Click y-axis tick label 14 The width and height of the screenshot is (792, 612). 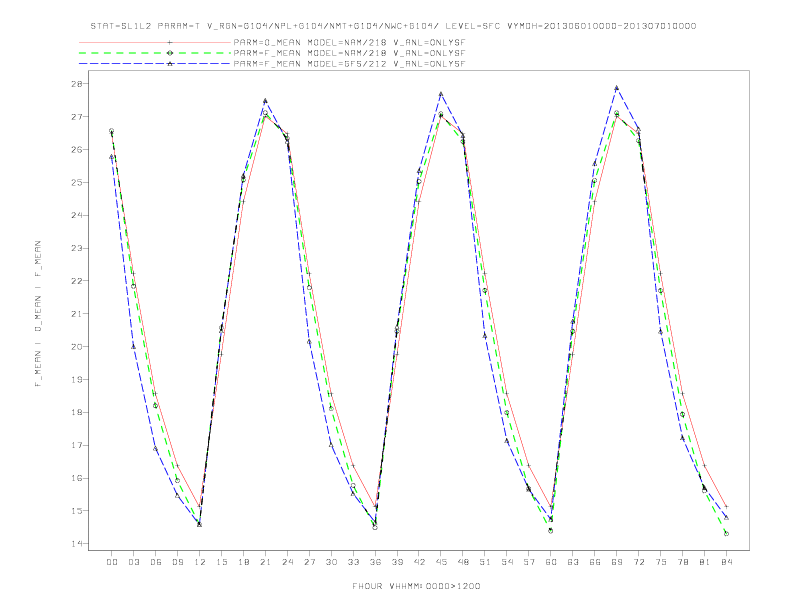point(77,544)
